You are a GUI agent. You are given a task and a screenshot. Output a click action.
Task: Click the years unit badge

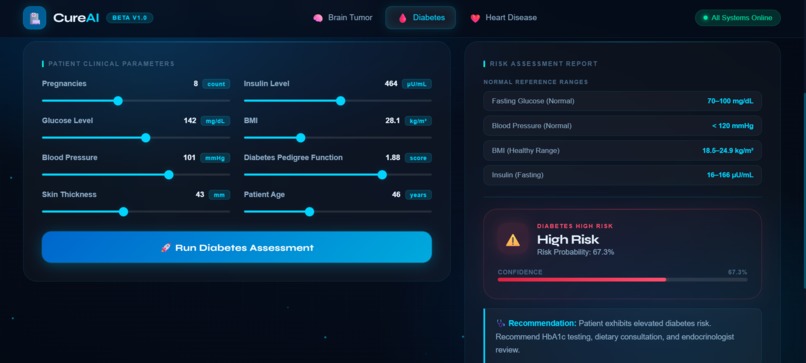tap(418, 195)
